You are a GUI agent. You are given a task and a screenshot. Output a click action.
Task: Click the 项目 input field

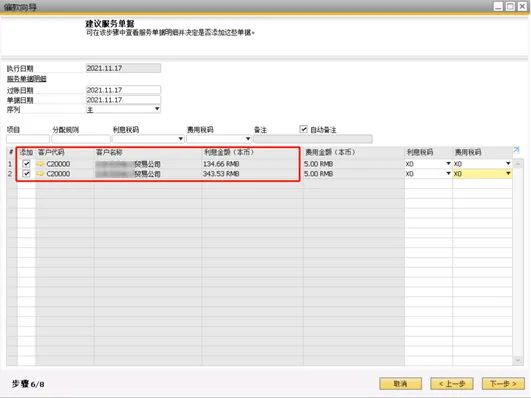pyautogui.click(x=28, y=139)
